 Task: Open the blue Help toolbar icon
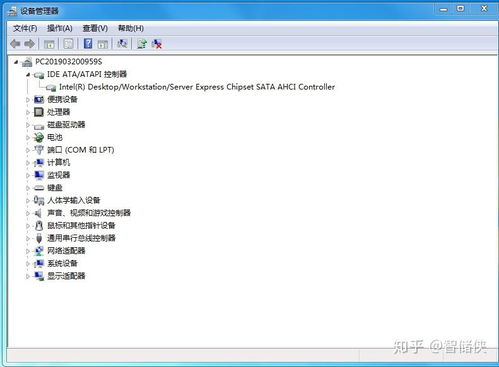coord(88,44)
